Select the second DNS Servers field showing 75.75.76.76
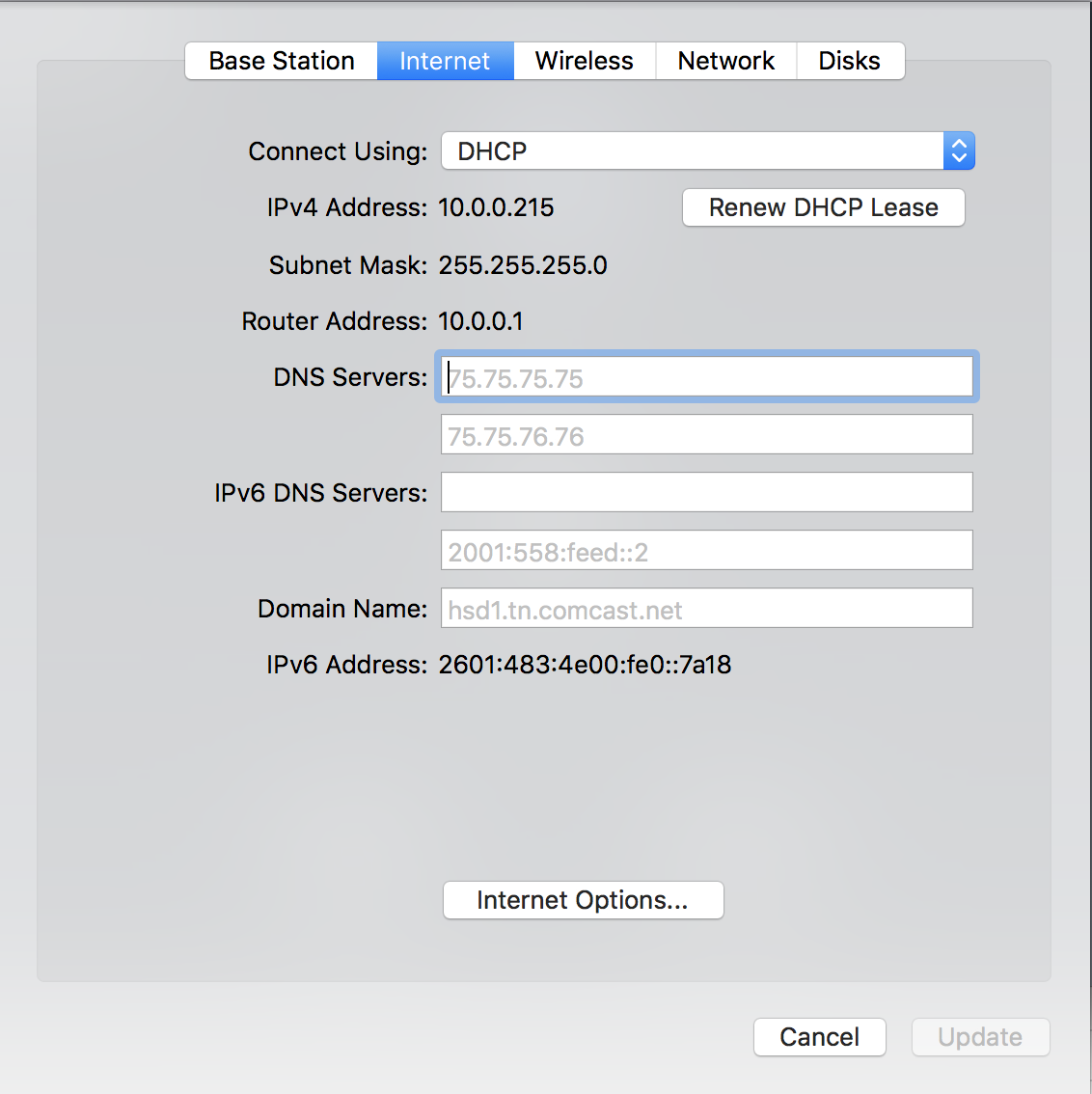Viewport: 1092px width, 1094px height. click(x=706, y=435)
